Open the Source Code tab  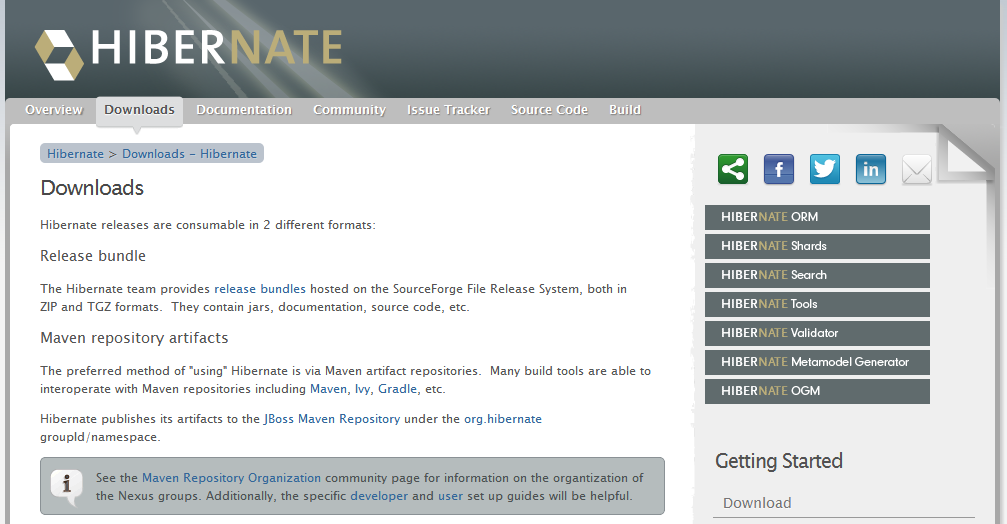(549, 110)
